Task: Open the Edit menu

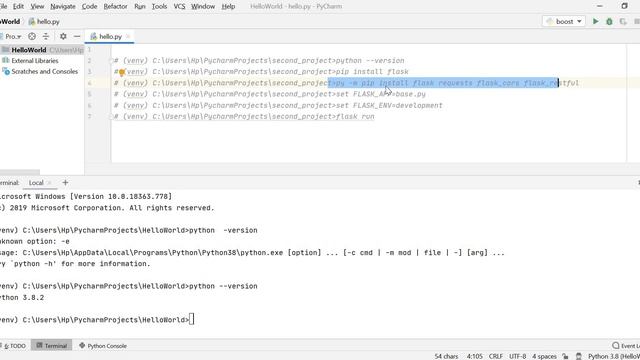Action: tap(18, 7)
